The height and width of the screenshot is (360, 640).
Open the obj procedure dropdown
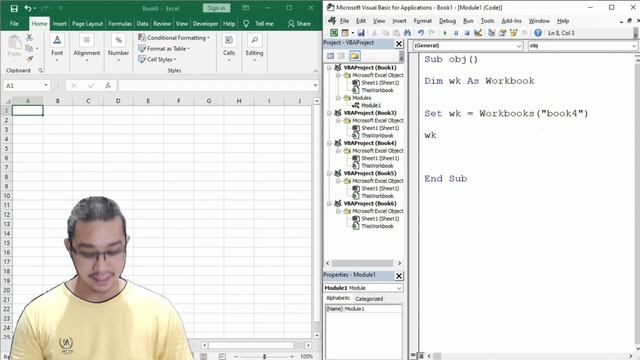[634, 46]
